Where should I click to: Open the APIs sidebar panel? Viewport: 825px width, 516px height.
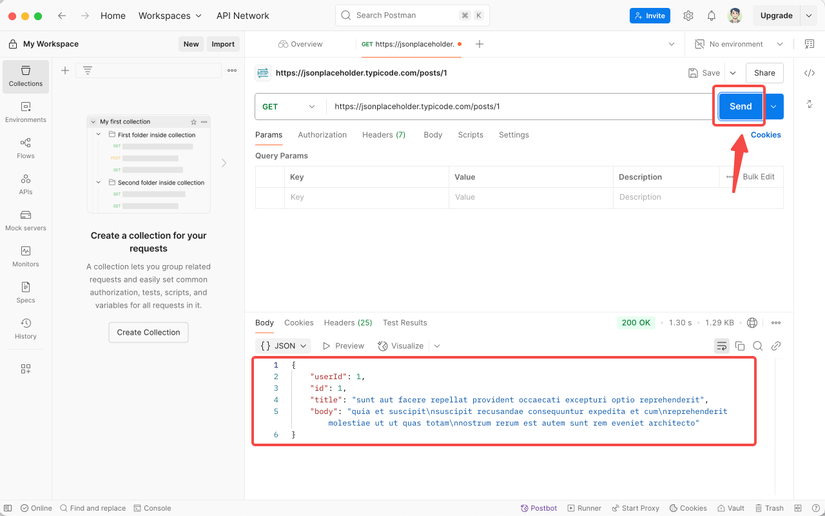coord(25,185)
